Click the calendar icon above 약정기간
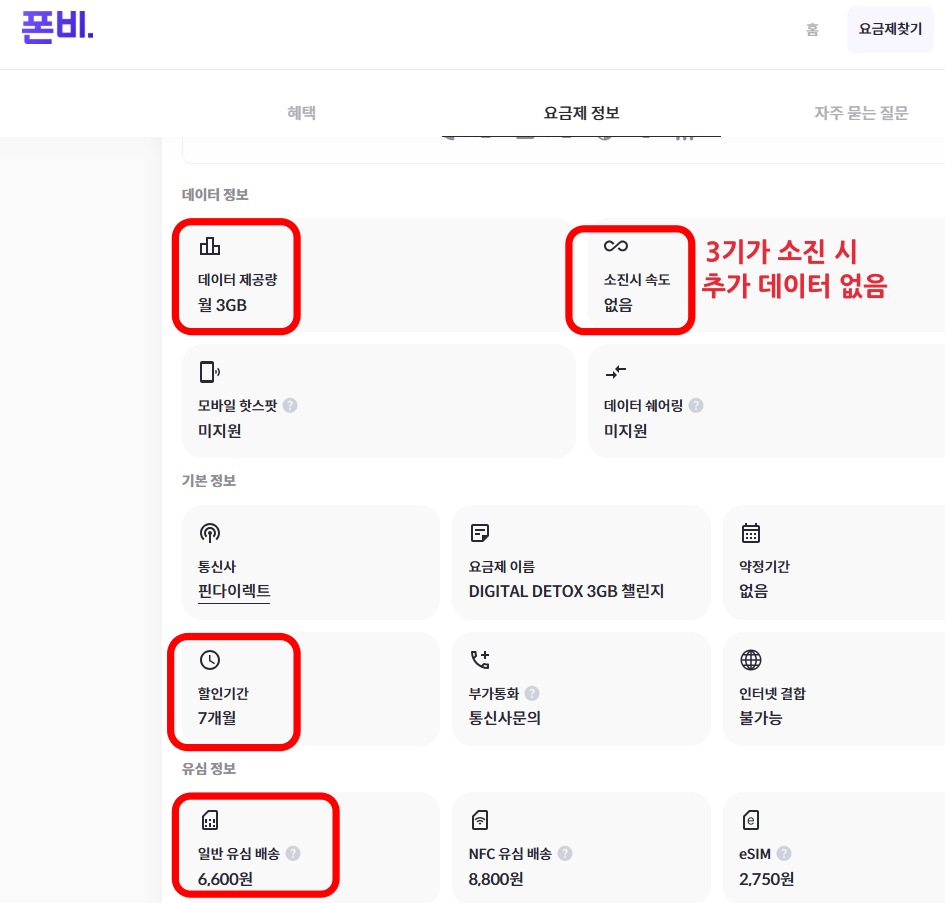Screen dimensions: 945x903 click(x=751, y=532)
